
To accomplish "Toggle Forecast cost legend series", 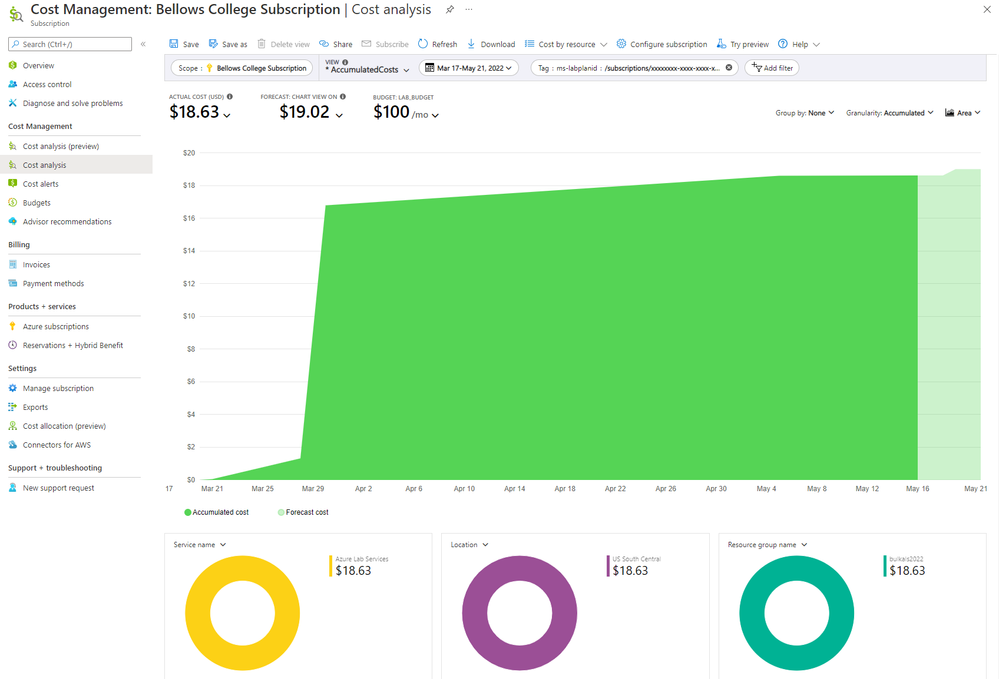I will click(303, 512).
